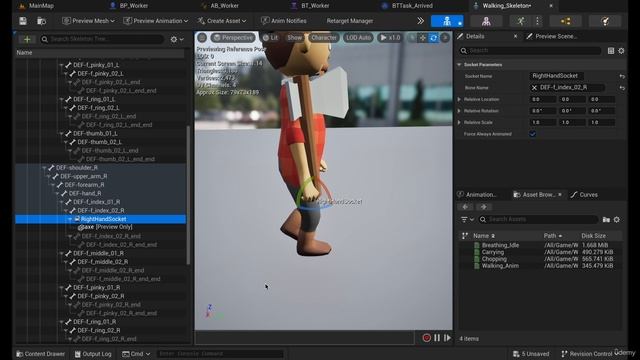The width and height of the screenshot is (640, 360).
Task: Open the Cmd console type dropdown
Action: [136, 354]
